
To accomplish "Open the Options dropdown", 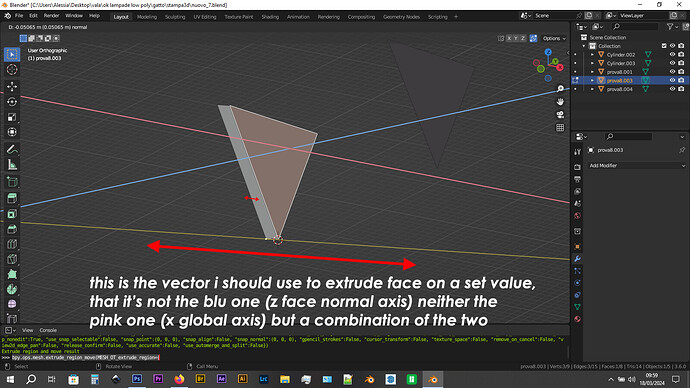I will (554, 38).
